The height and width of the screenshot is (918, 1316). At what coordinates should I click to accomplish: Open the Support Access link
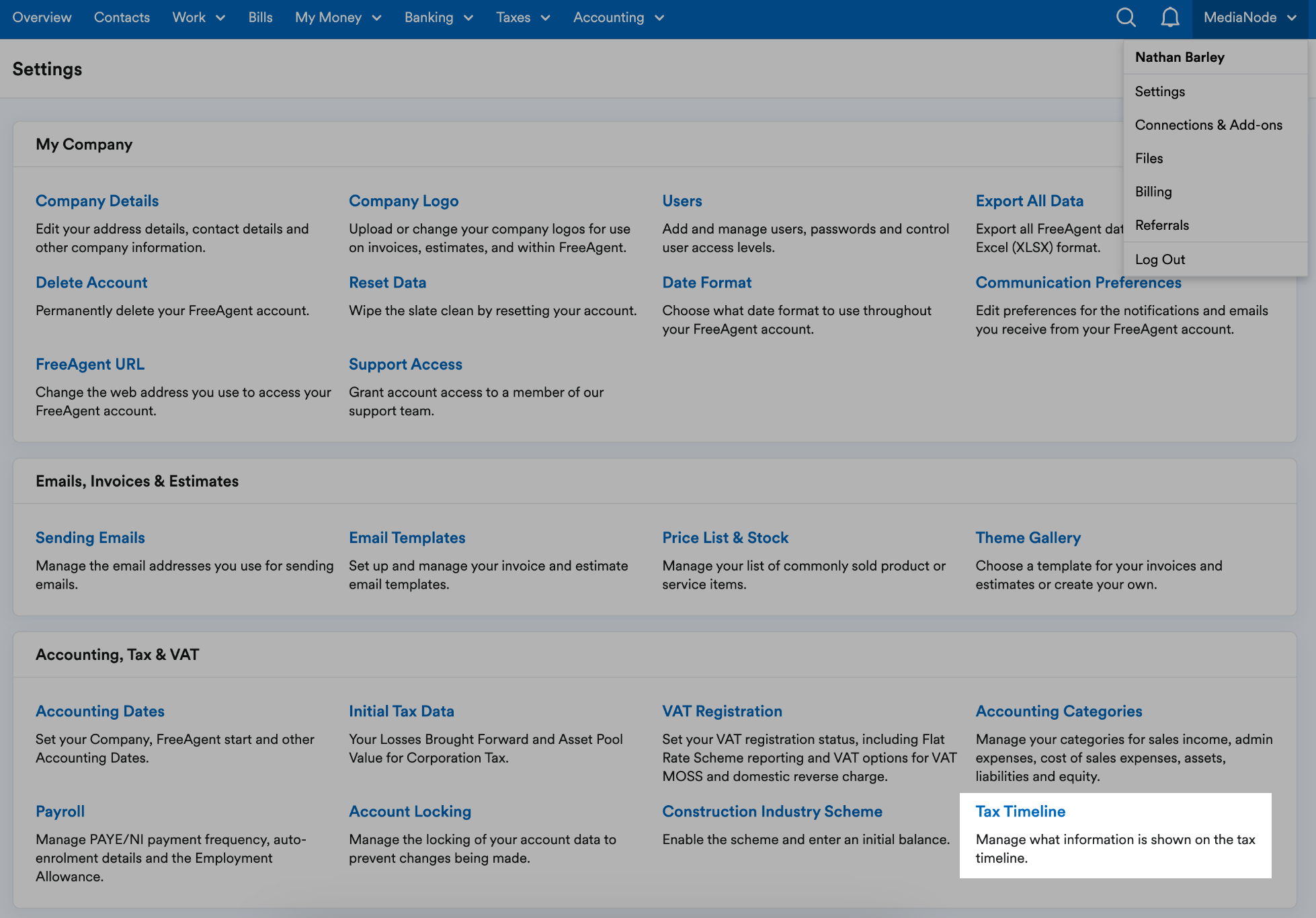[x=405, y=364]
